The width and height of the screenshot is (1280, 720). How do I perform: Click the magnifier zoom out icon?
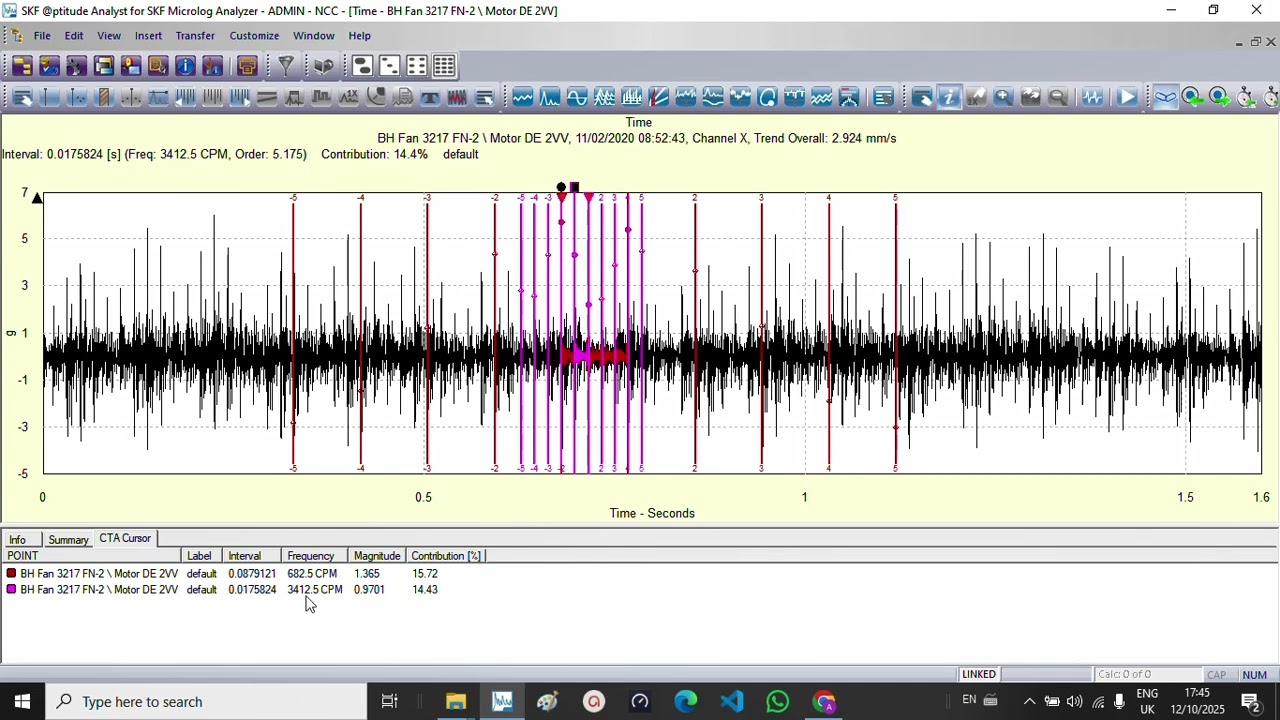click(1058, 97)
